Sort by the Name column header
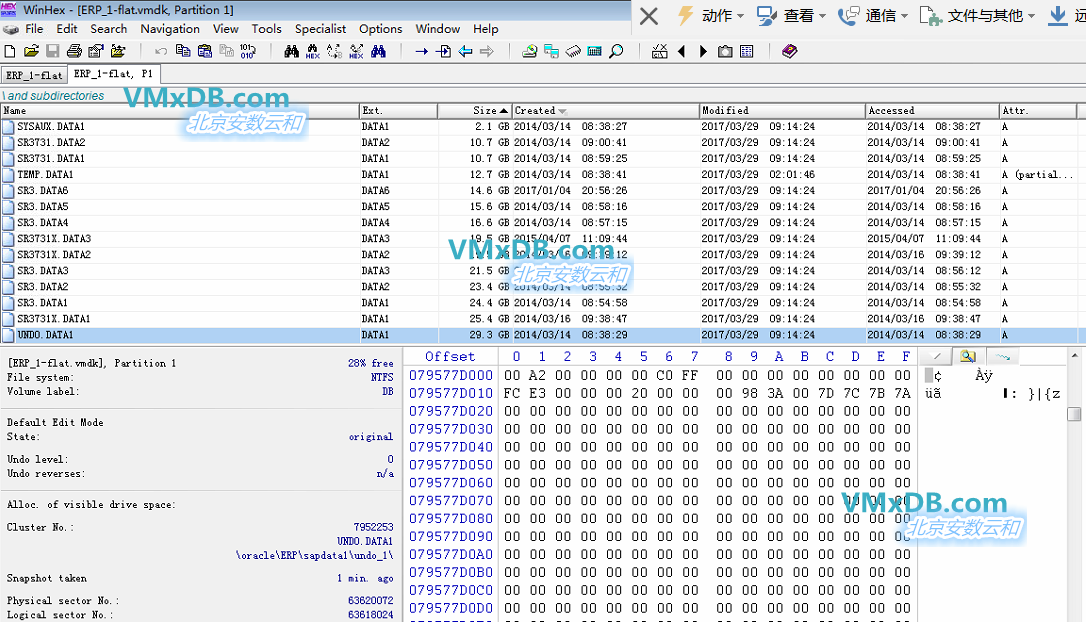Viewport: 1086px width, 622px height. point(180,111)
